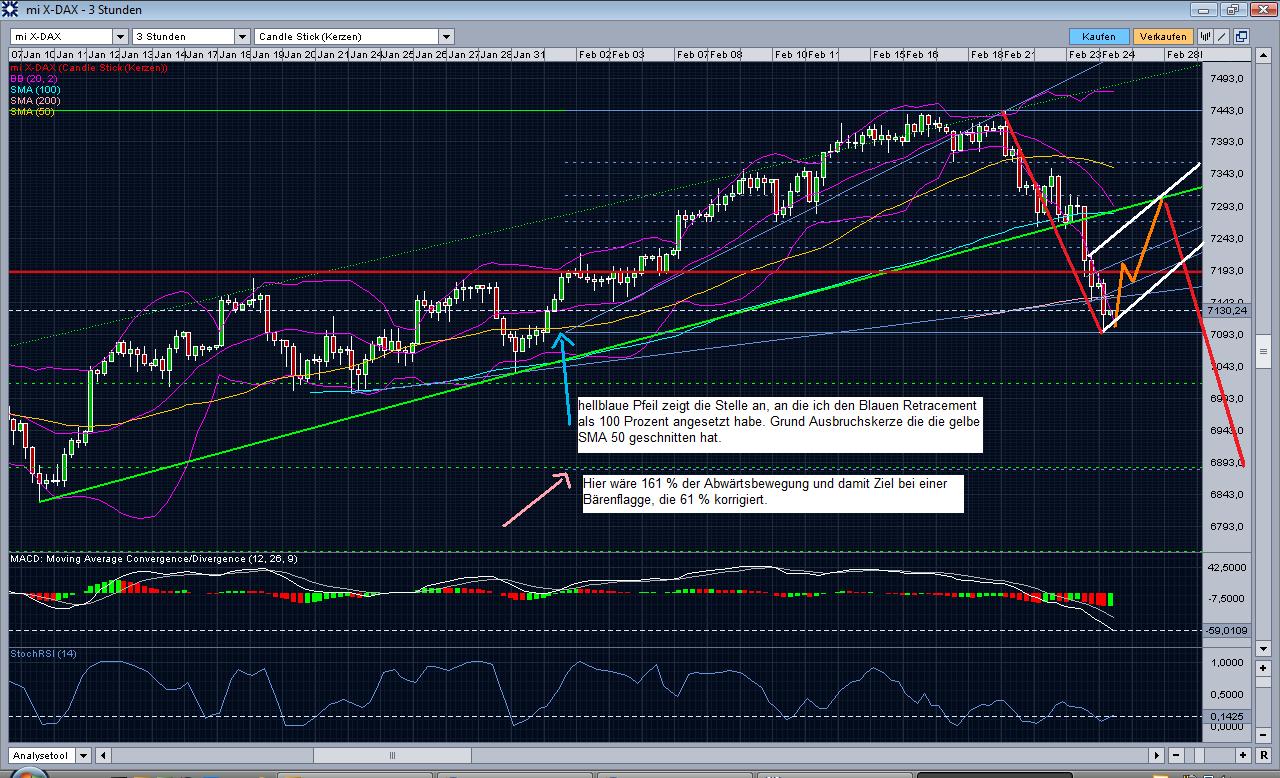Click vertical scrollbar down arrow

pos(1264,648)
